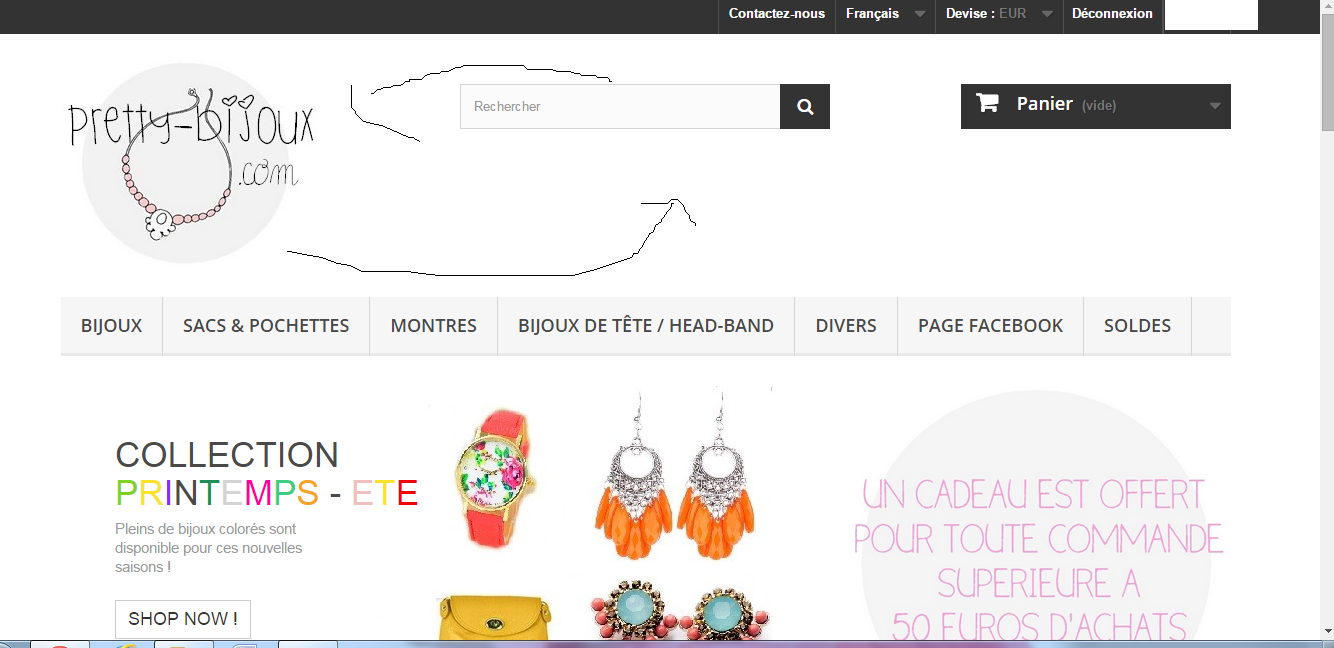
Task: Click Contactez-nous link
Action: (x=777, y=14)
